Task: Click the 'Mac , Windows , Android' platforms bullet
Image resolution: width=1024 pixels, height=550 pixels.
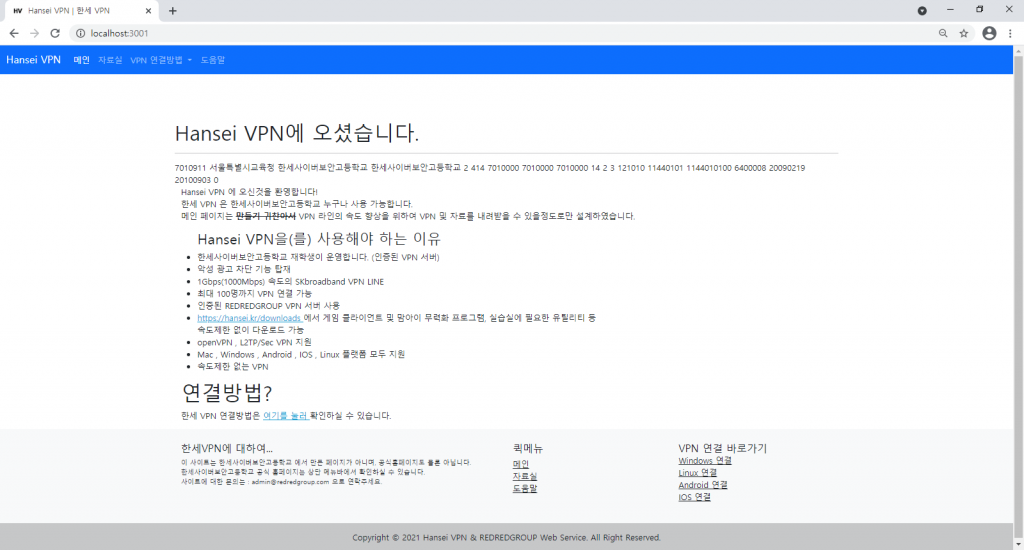Action: click(301, 355)
